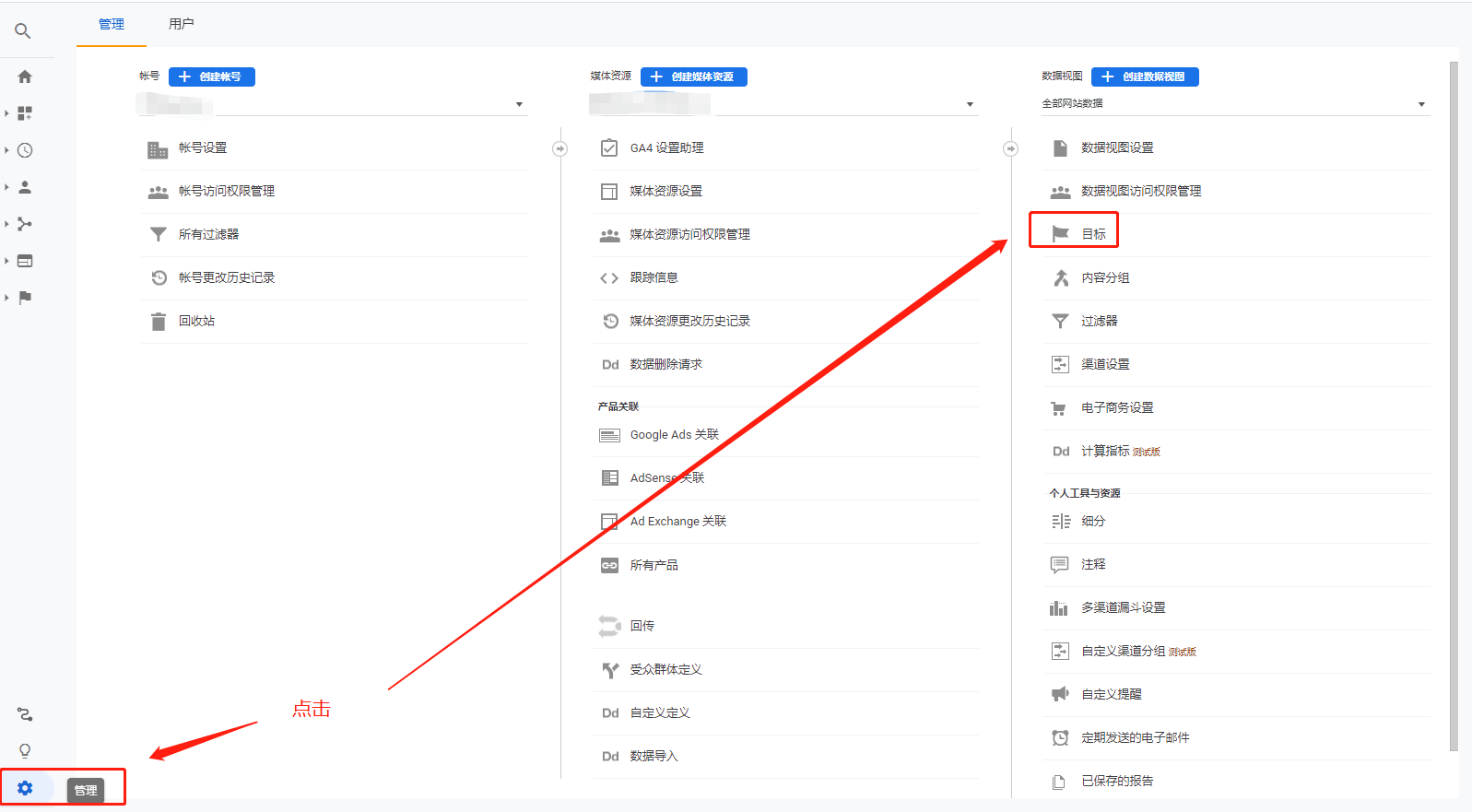Open the 目标 goals settings link
1472x812 pixels.
pyautogui.click(x=1093, y=234)
